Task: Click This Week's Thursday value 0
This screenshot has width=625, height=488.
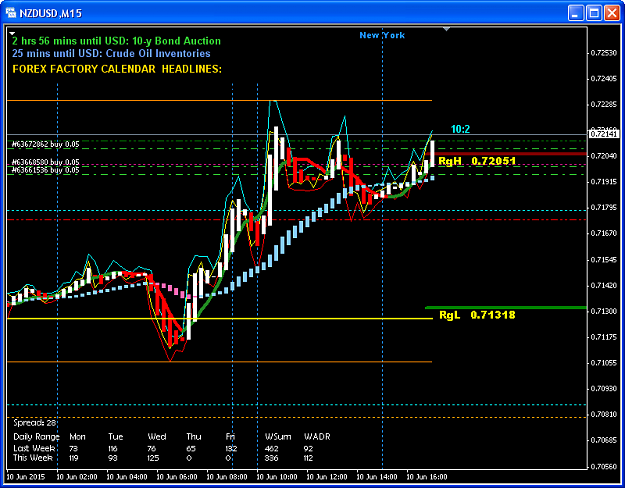Action: pos(189,458)
